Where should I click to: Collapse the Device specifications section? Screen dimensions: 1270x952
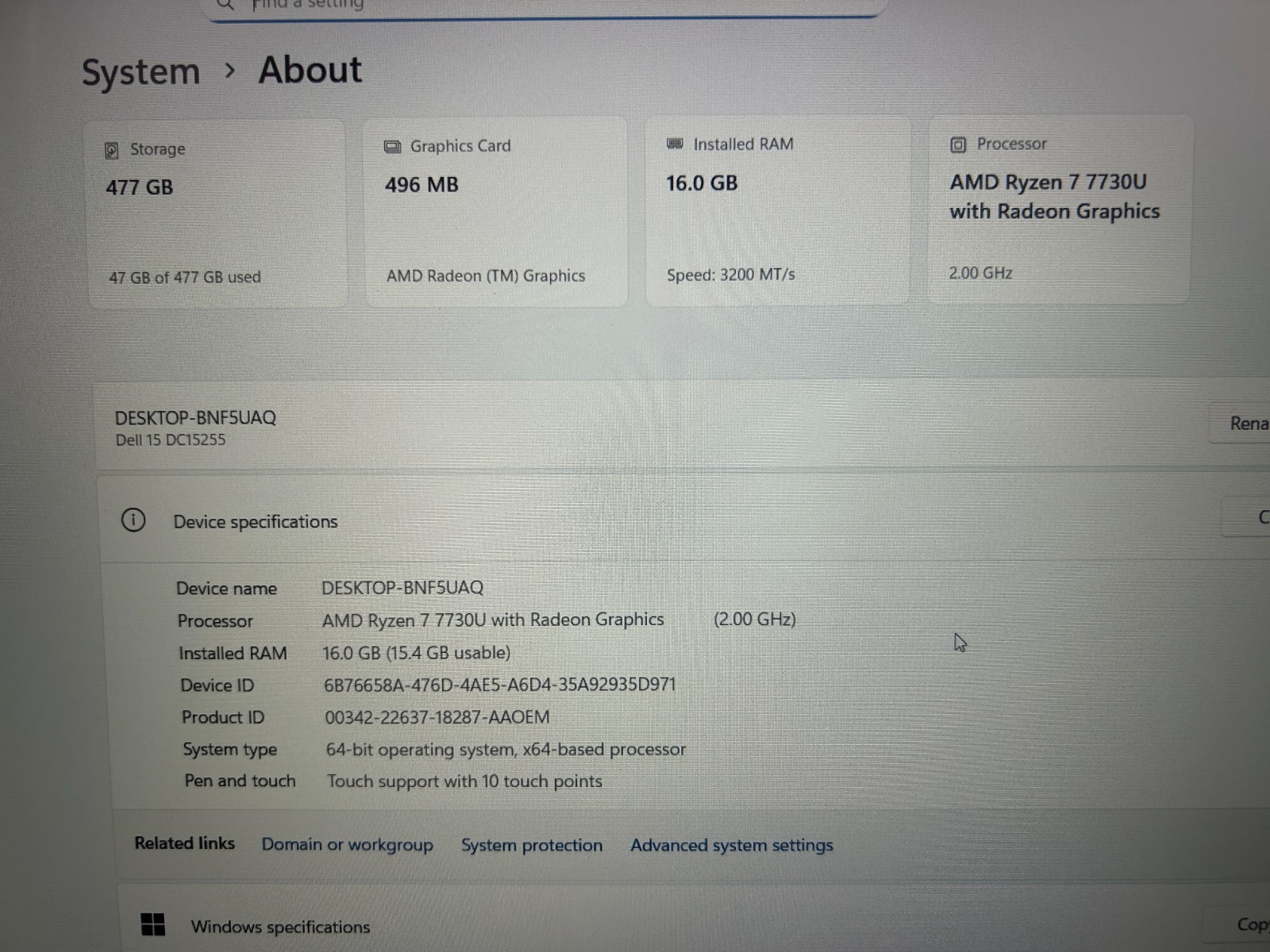coord(683,519)
